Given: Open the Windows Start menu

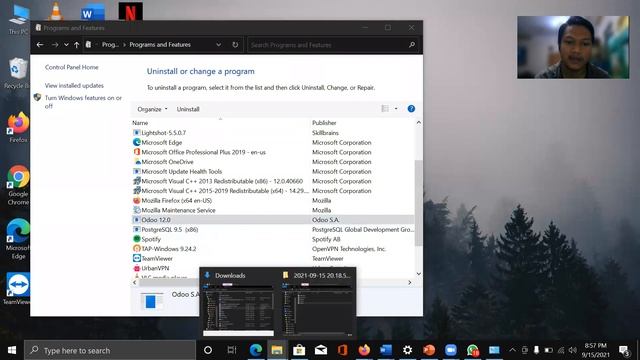Looking at the screenshot, I should (12, 350).
